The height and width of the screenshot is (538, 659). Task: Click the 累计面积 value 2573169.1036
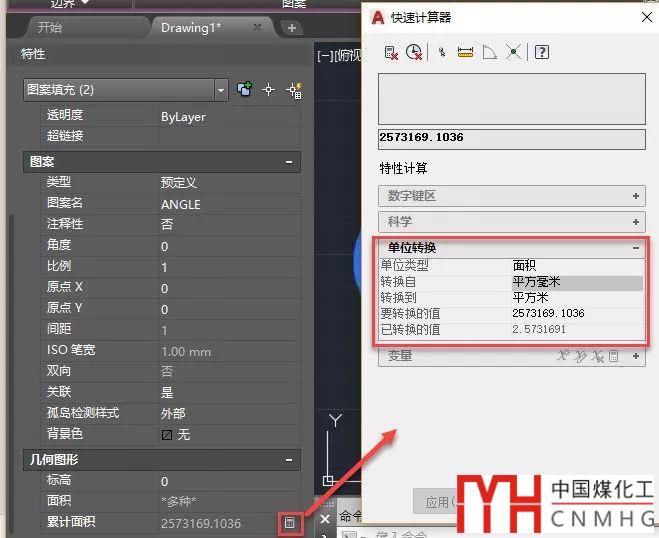219,523
